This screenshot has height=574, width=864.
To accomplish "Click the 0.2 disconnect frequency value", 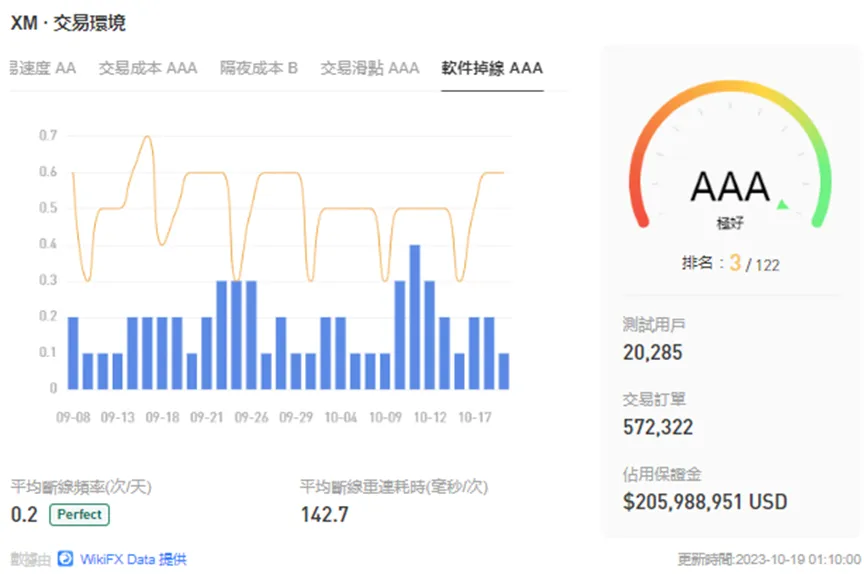I will [x=24, y=515].
